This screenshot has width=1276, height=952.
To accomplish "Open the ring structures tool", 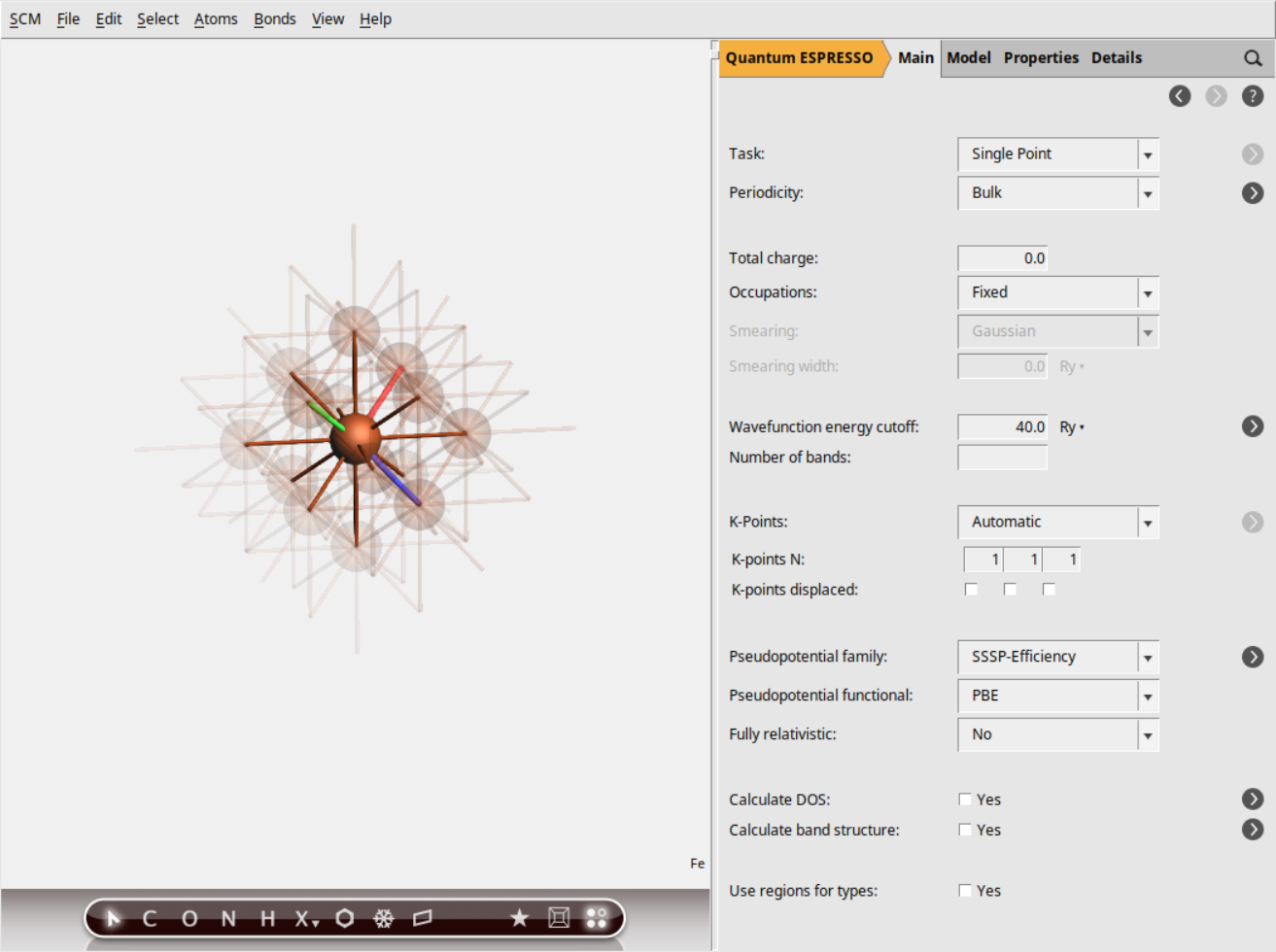I will pyautogui.click(x=345, y=918).
